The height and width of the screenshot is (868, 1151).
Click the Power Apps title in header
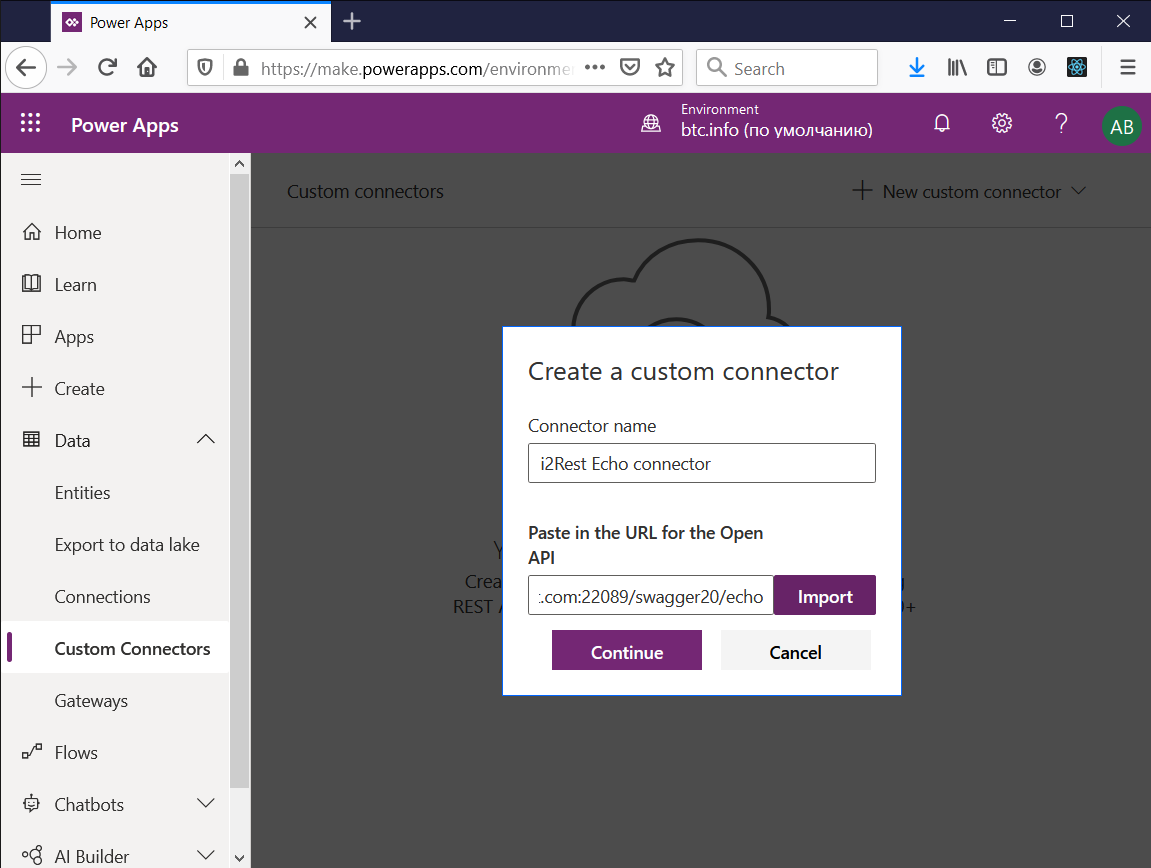point(125,125)
